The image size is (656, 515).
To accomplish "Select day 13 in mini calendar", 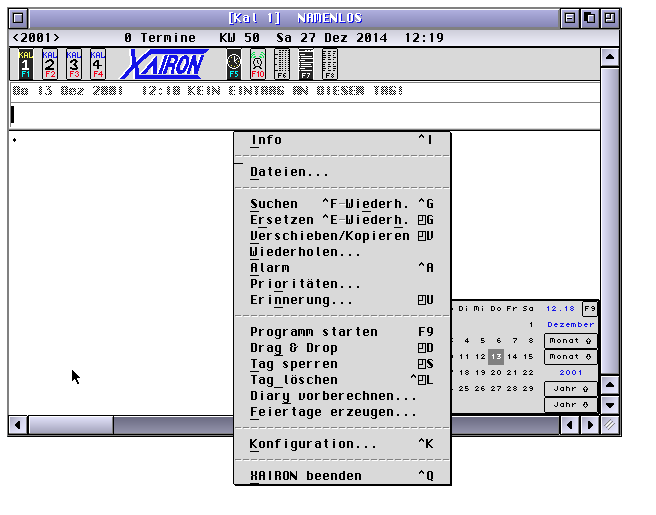I will [496, 357].
